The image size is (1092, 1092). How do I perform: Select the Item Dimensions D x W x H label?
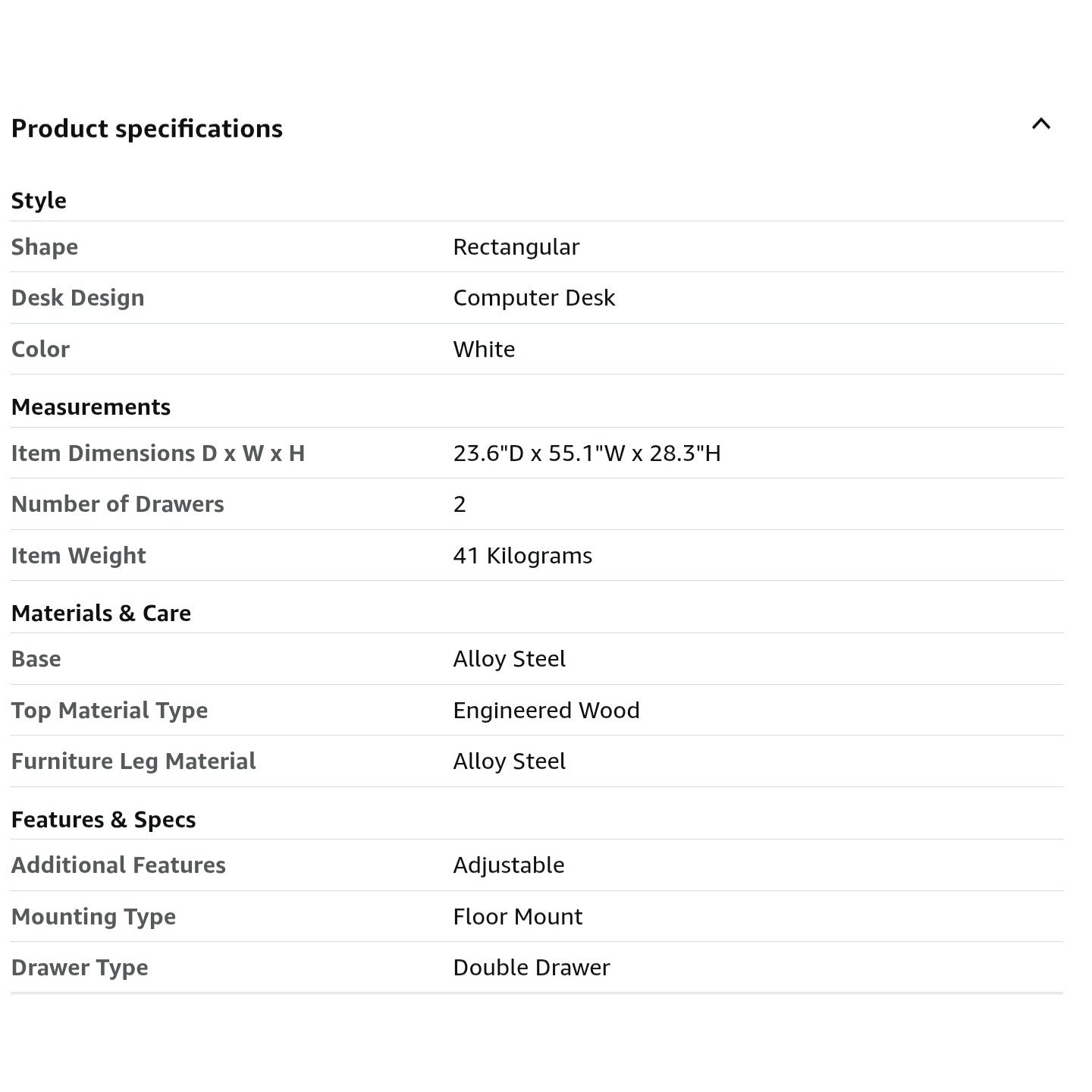(x=158, y=453)
